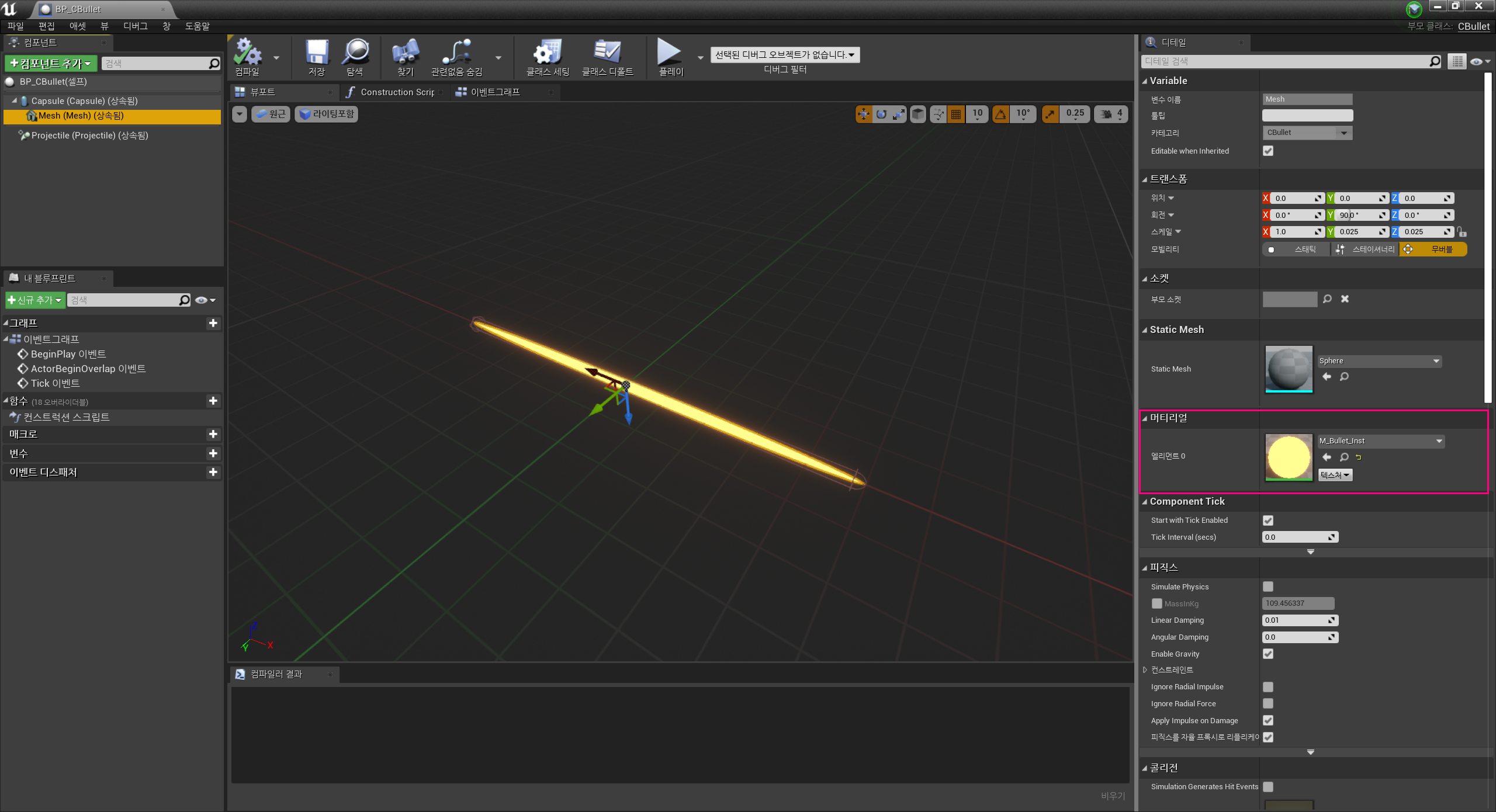This screenshot has width=1496, height=812.
Task: Clear the parent socket with X icon
Action: point(1345,299)
